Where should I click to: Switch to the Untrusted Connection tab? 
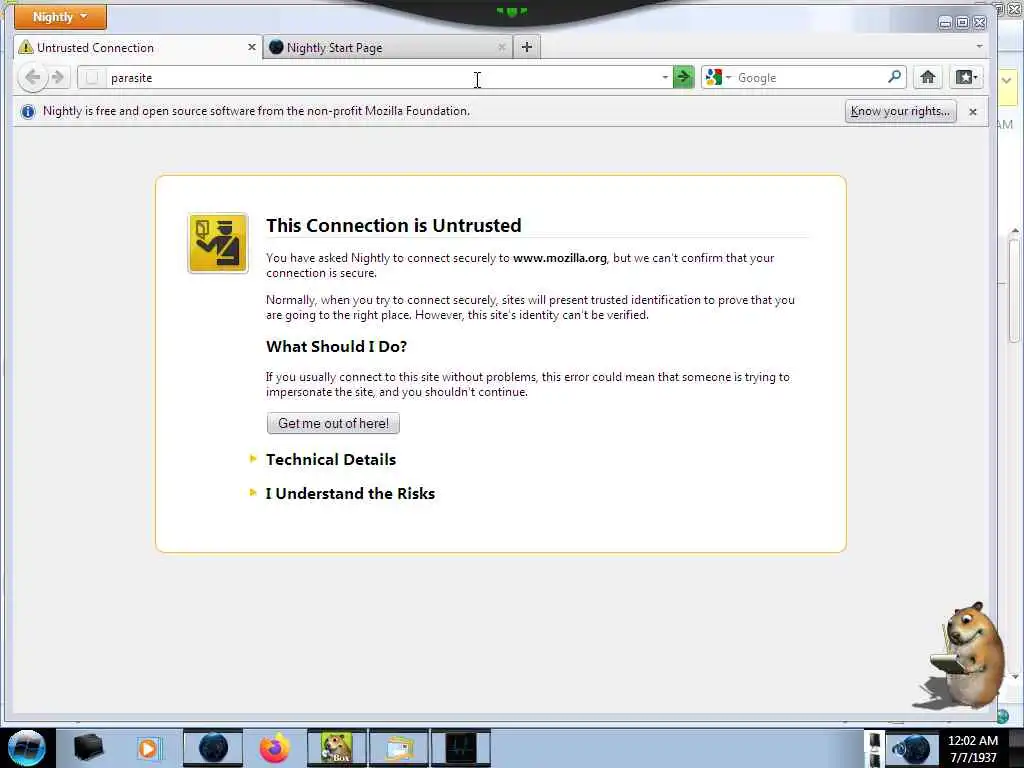[x=137, y=48]
